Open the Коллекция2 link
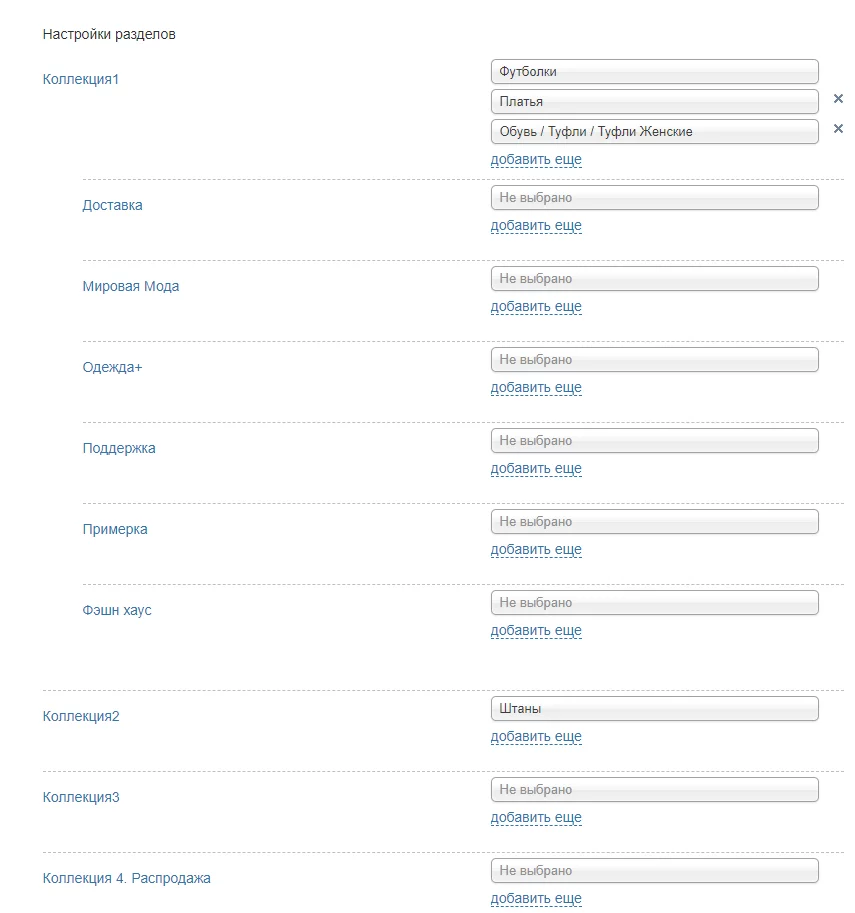This screenshot has width=855, height=913. (x=81, y=716)
